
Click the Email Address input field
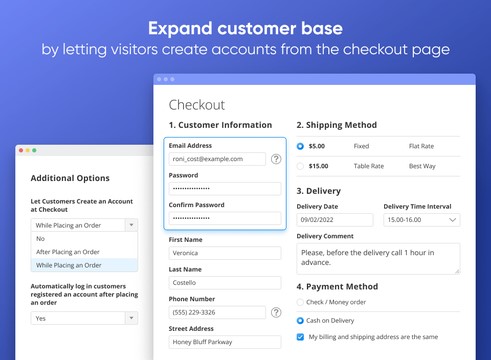coord(217,159)
